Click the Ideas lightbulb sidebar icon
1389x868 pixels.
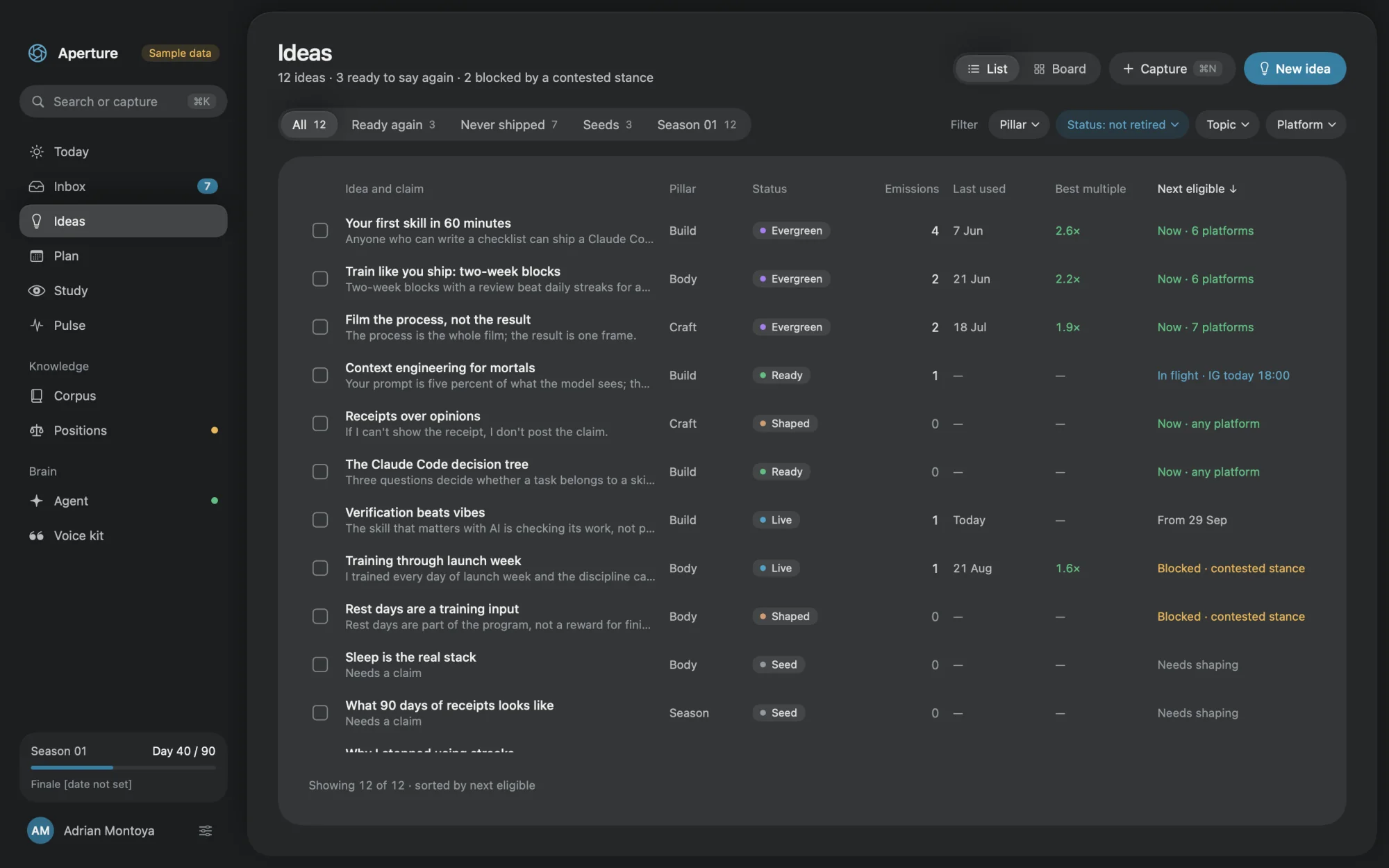click(x=37, y=221)
